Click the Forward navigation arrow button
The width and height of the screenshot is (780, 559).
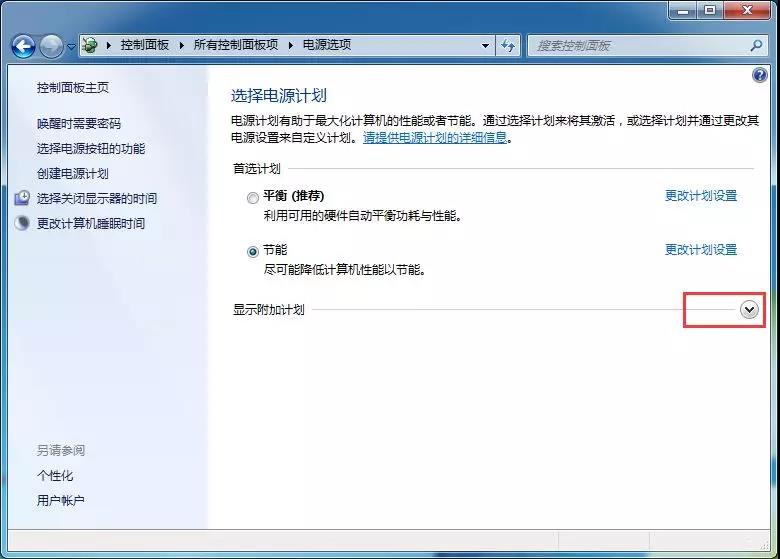click(x=51, y=46)
